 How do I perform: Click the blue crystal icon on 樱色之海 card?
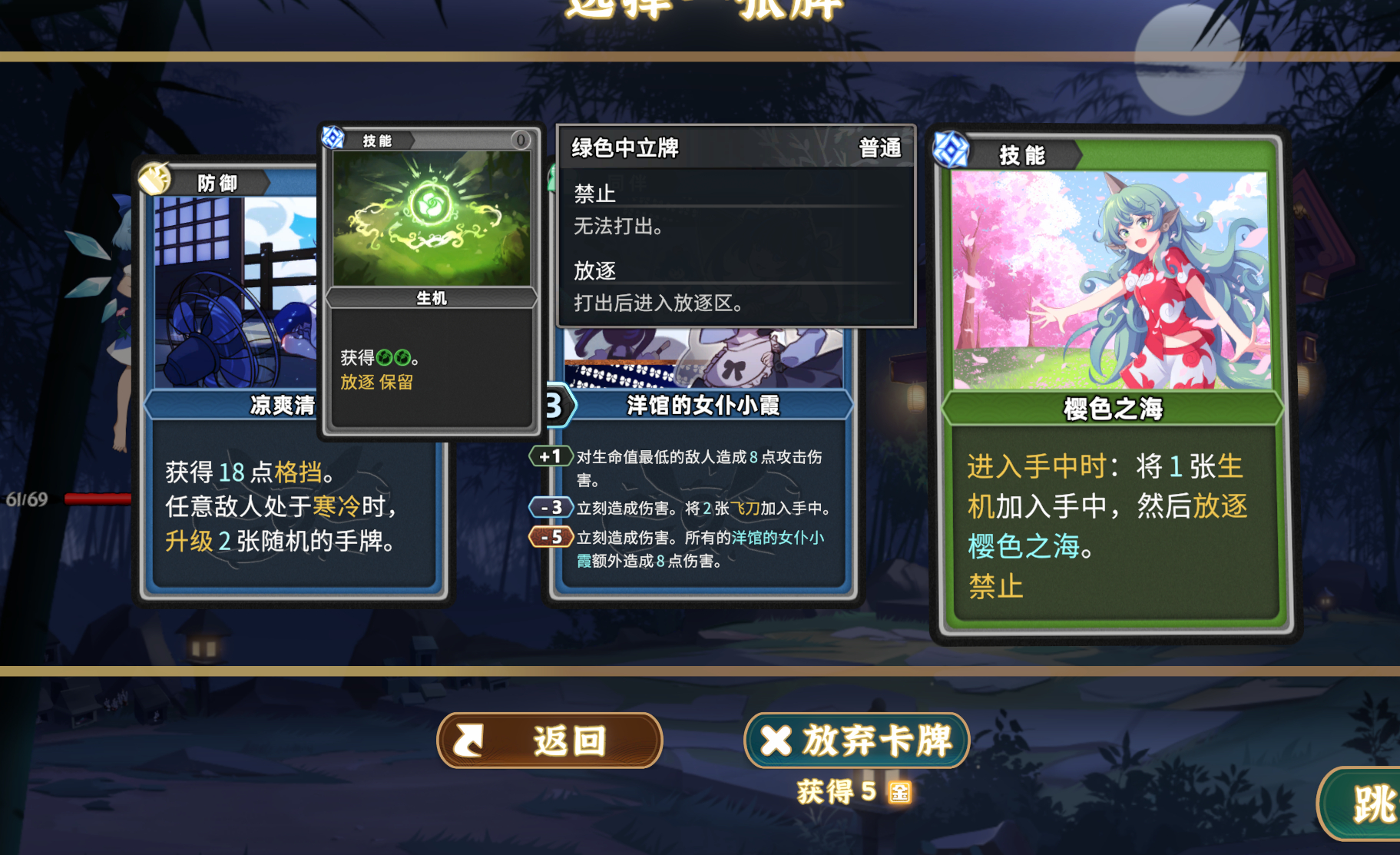951,149
